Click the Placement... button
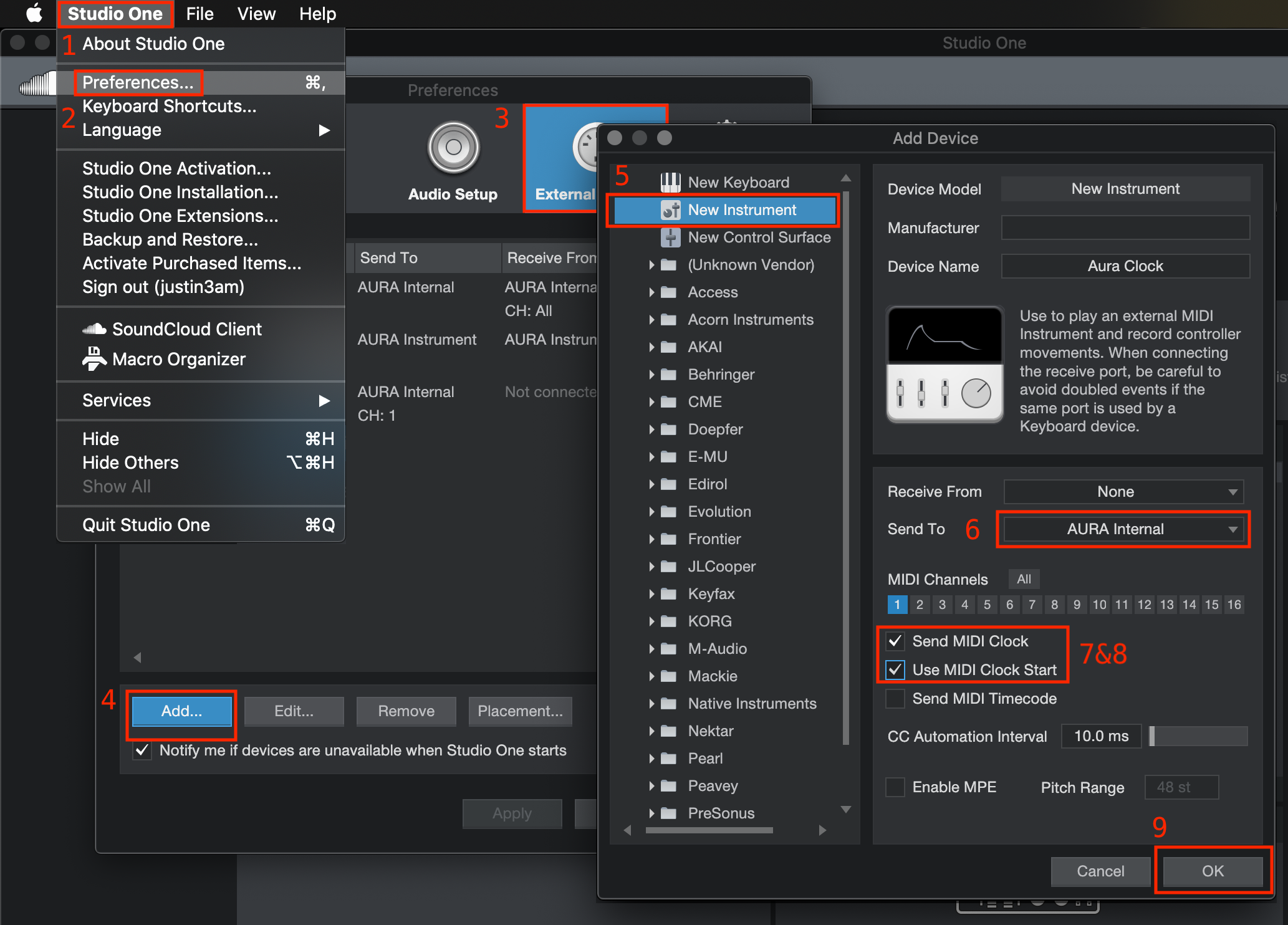This screenshot has height=925, width=1288. [x=520, y=711]
